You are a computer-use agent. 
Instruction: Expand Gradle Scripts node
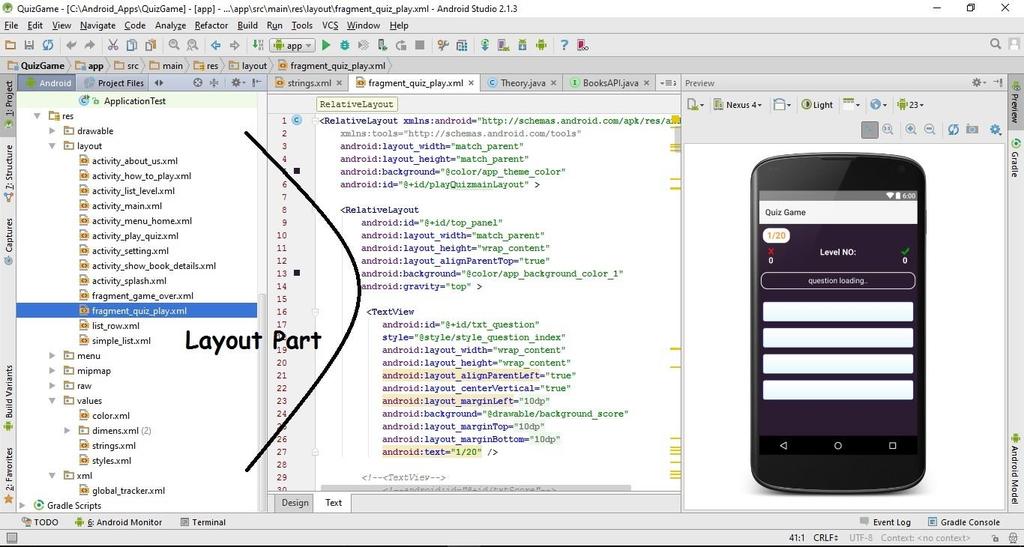point(23,506)
